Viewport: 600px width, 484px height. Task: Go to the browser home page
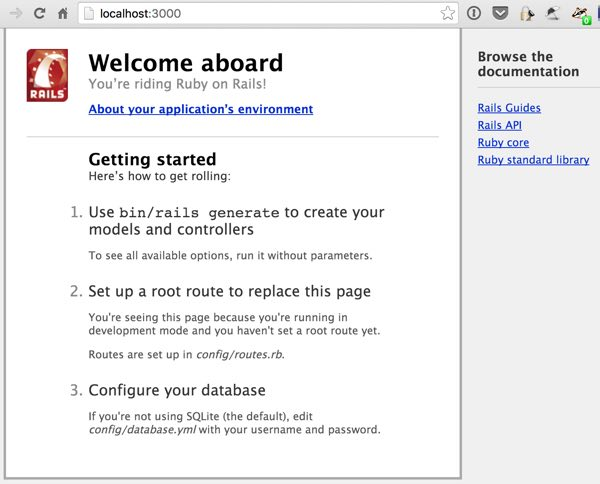point(62,14)
